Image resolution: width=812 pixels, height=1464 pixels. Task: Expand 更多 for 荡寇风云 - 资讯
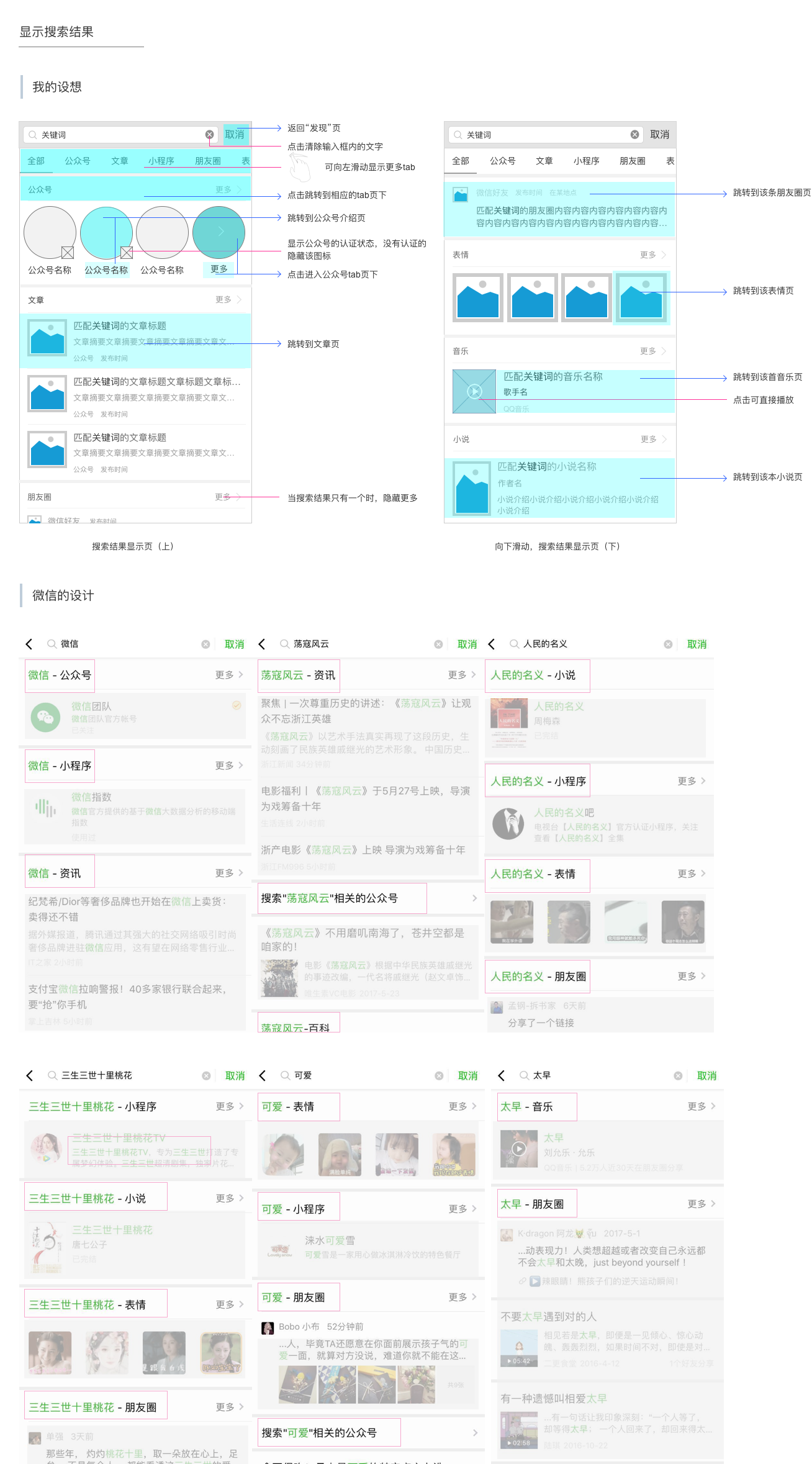462,675
